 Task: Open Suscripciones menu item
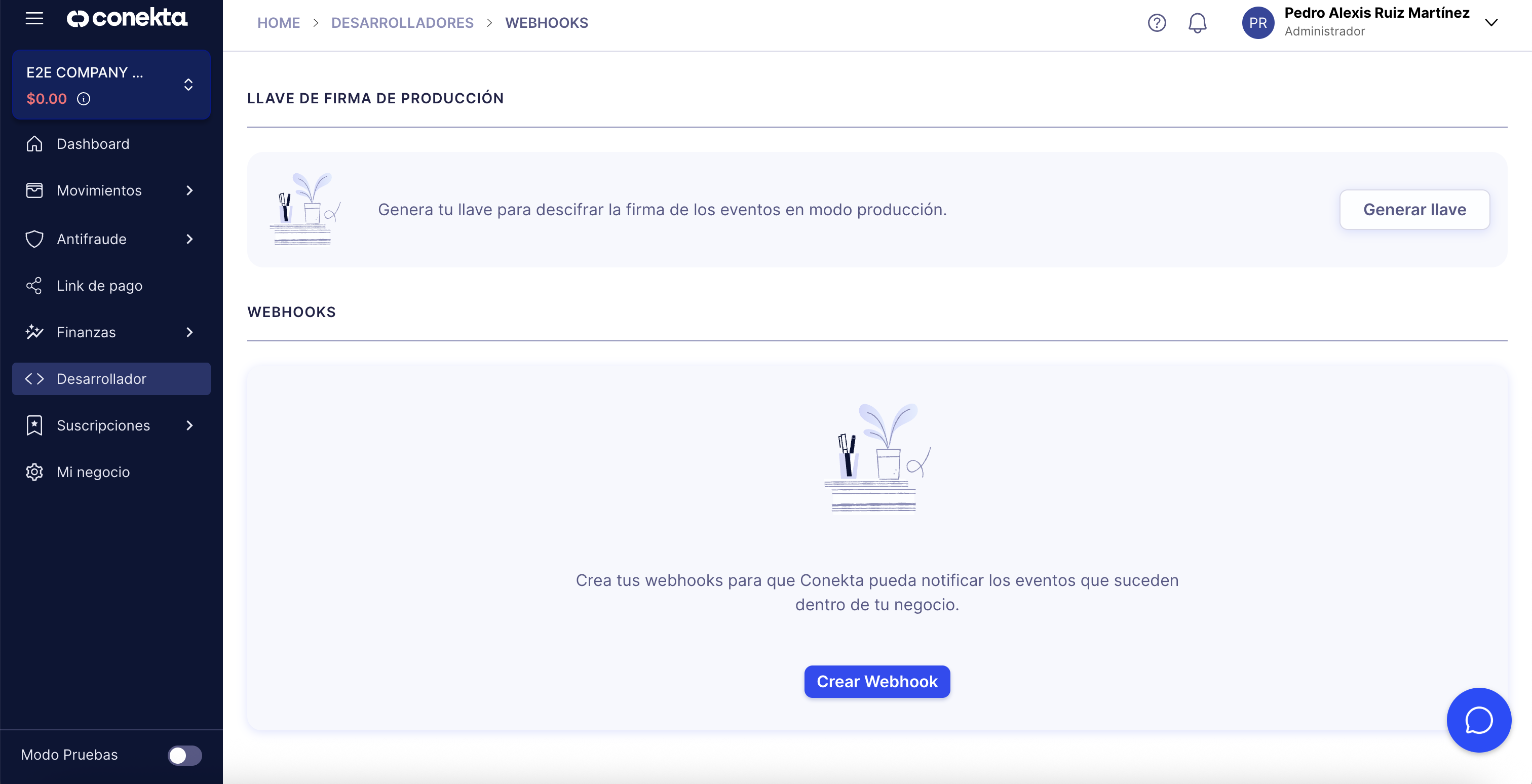111,425
